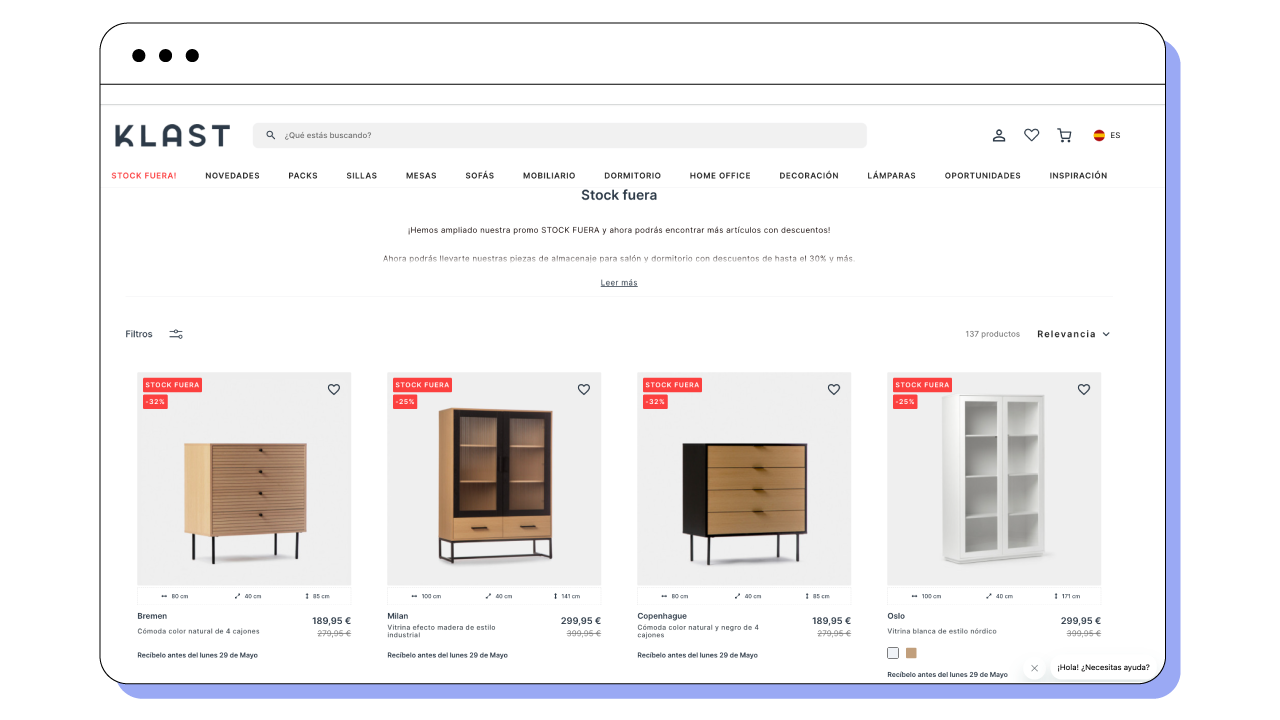This screenshot has height=720, width=1280.
Task: Expand the Filtros panel
Action: 138,333
